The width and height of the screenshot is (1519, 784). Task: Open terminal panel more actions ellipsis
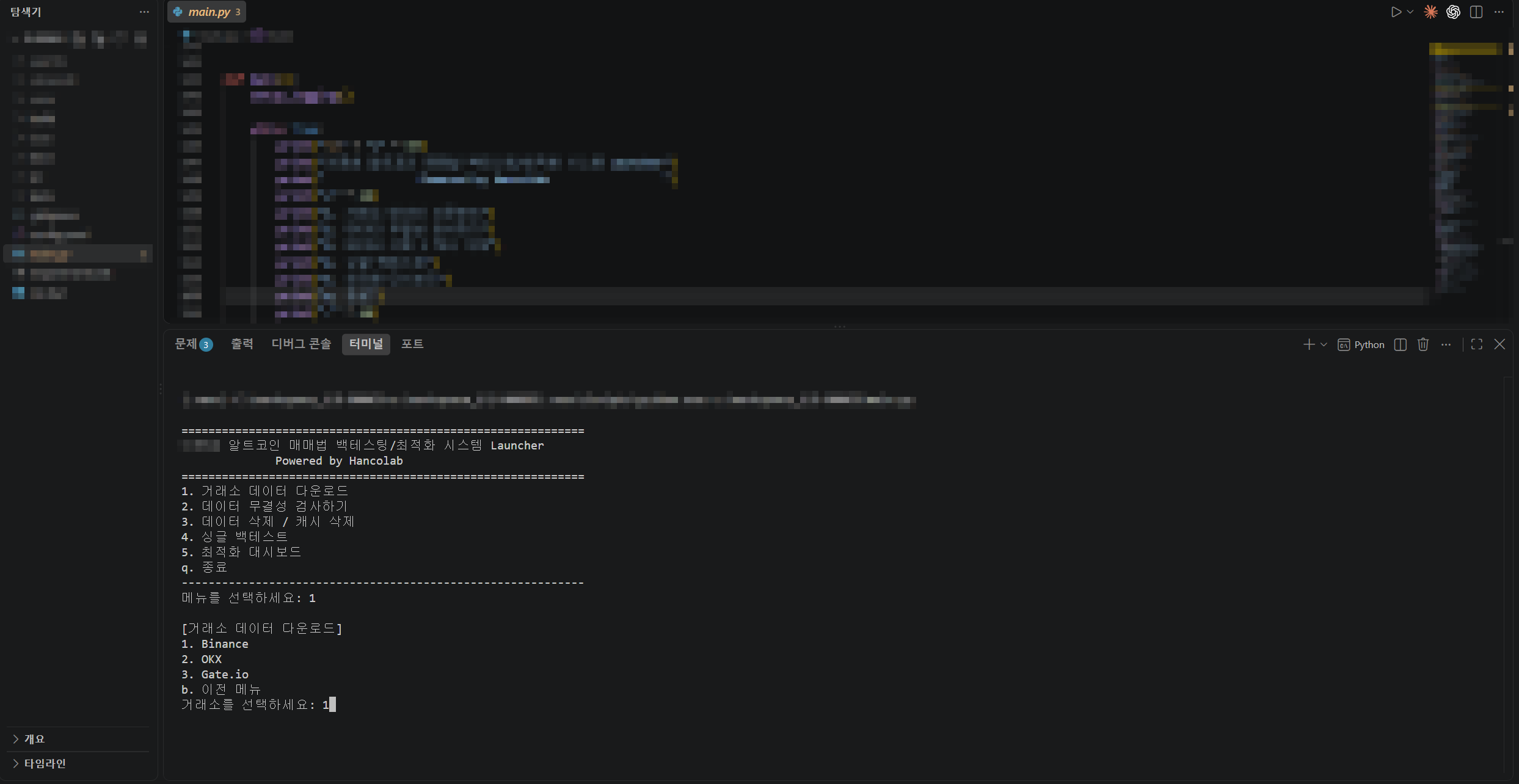(x=1446, y=344)
